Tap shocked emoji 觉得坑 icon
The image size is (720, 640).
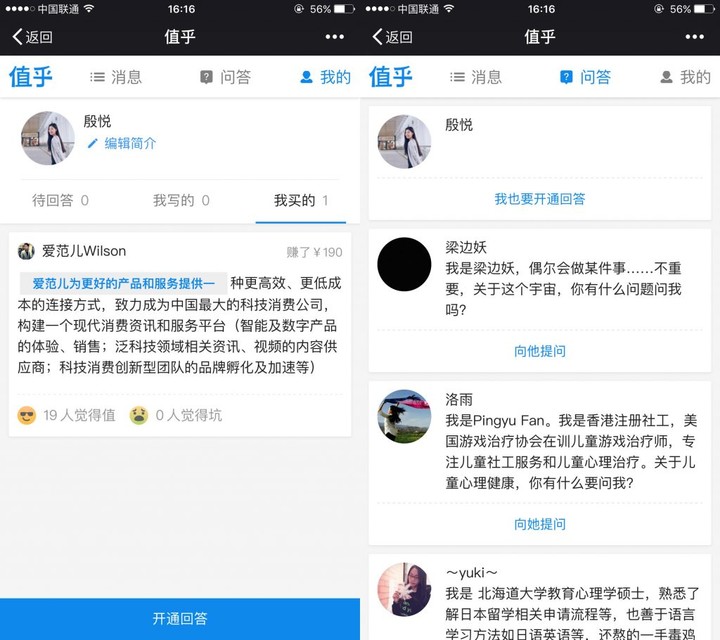139,415
